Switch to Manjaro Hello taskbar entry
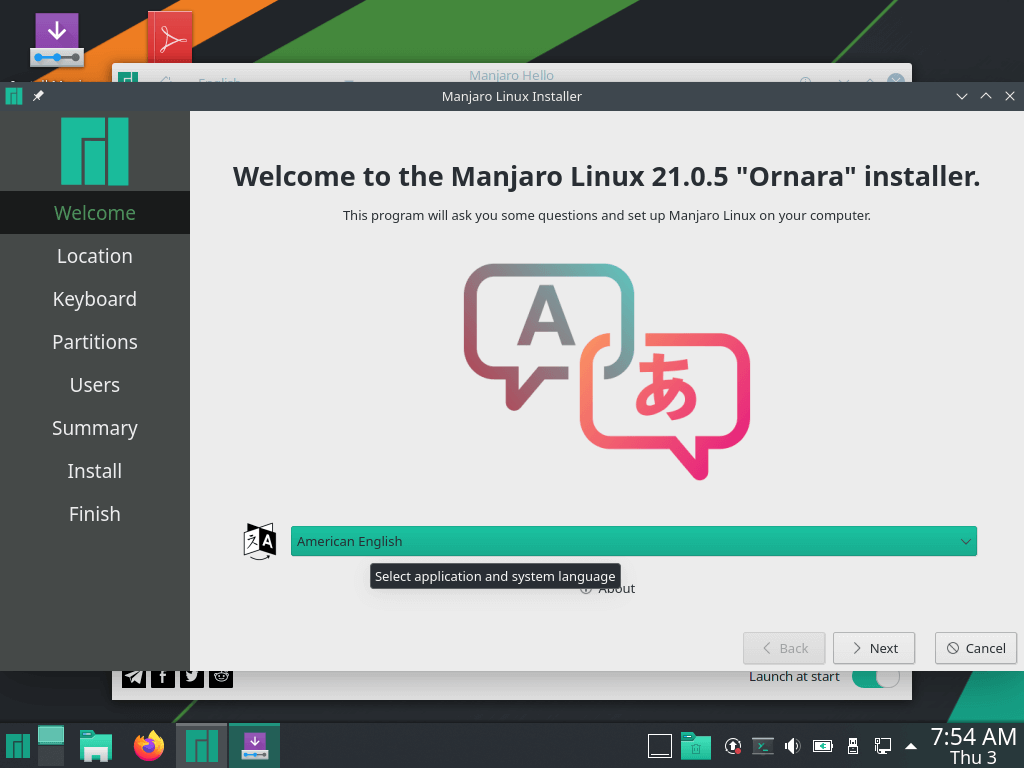Image resolution: width=1024 pixels, height=768 pixels. pos(201,745)
